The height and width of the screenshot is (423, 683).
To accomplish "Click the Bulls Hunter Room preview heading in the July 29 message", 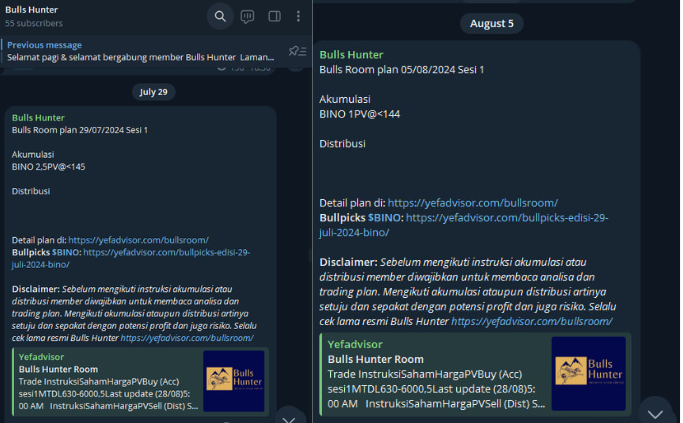I will pos(58,369).
